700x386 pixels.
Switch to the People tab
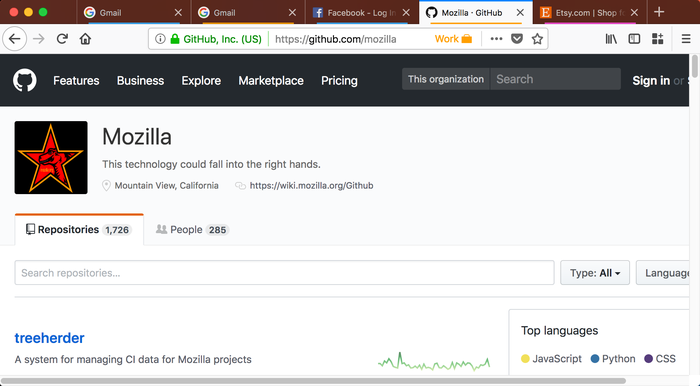click(x=192, y=230)
